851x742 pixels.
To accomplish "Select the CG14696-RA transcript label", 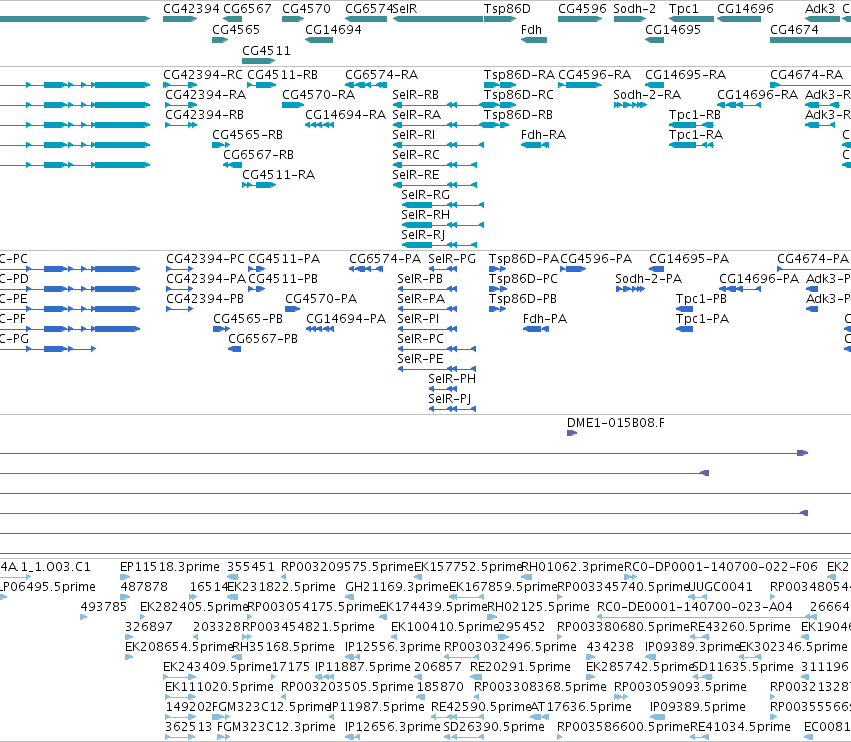I will point(757,94).
